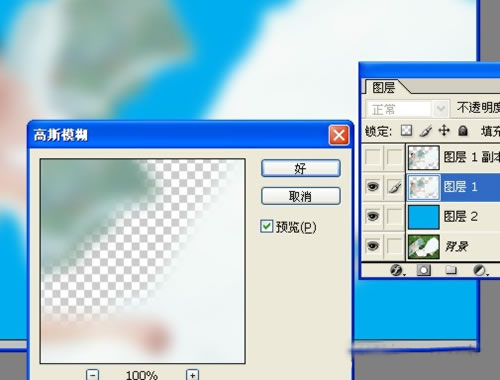Uncheck the 预览(P) checkbox
Screen dimensions: 500x380
coord(266,226)
